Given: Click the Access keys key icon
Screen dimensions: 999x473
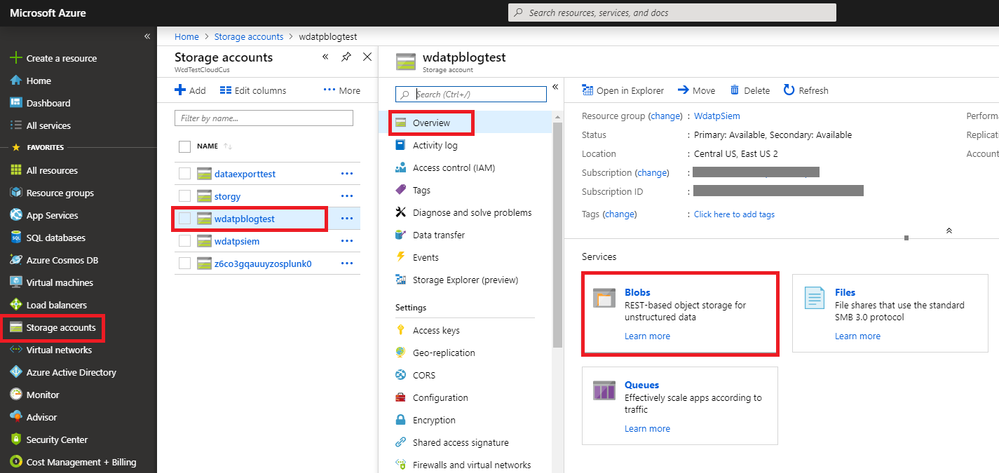Looking at the screenshot, I should 401,330.
